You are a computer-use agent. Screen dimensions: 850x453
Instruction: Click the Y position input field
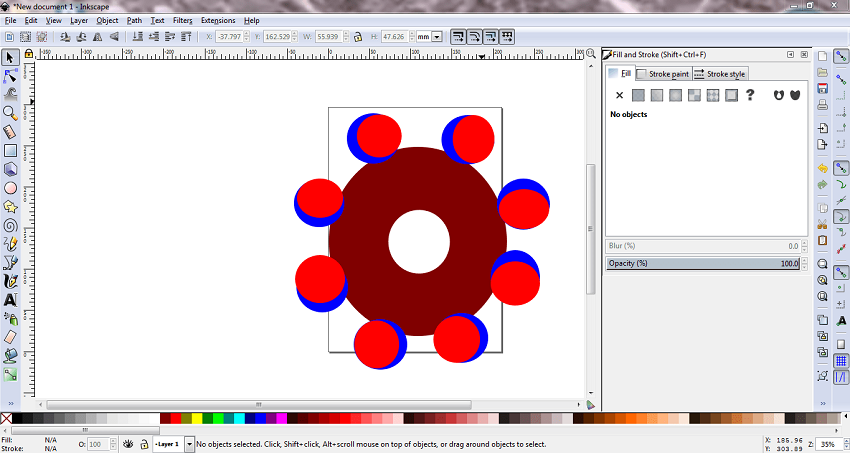coord(278,37)
